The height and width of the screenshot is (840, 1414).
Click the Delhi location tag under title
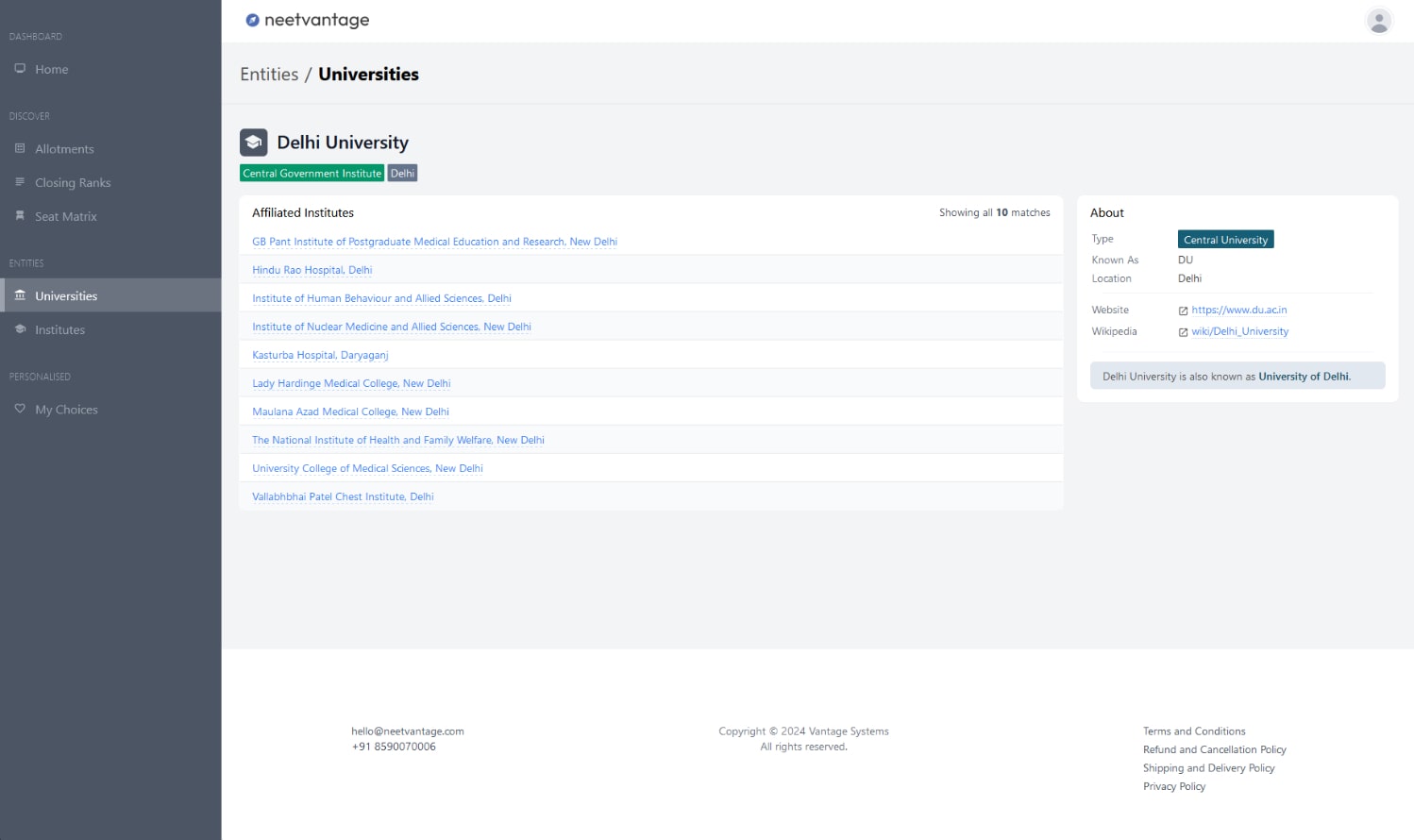click(402, 174)
